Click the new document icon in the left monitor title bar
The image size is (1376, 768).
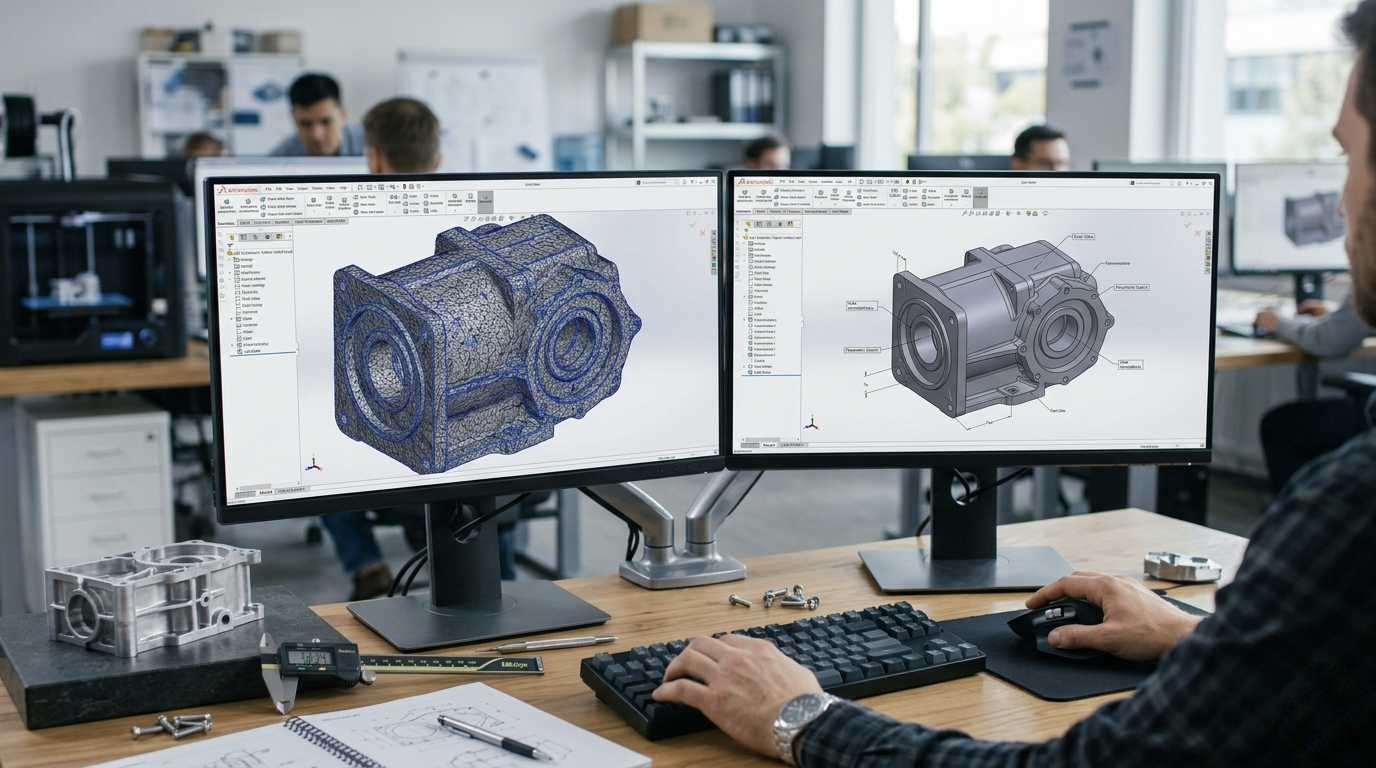[360, 187]
